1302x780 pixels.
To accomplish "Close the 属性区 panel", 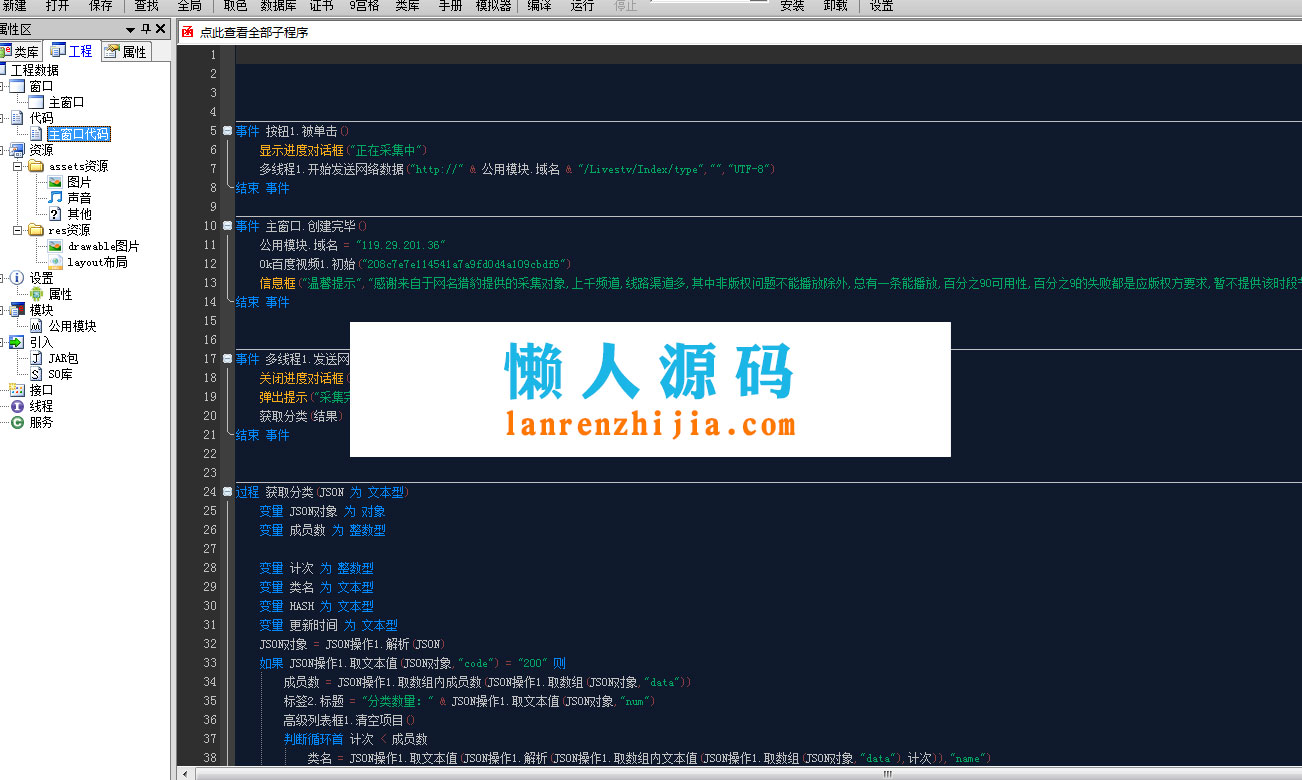I will click(161, 29).
